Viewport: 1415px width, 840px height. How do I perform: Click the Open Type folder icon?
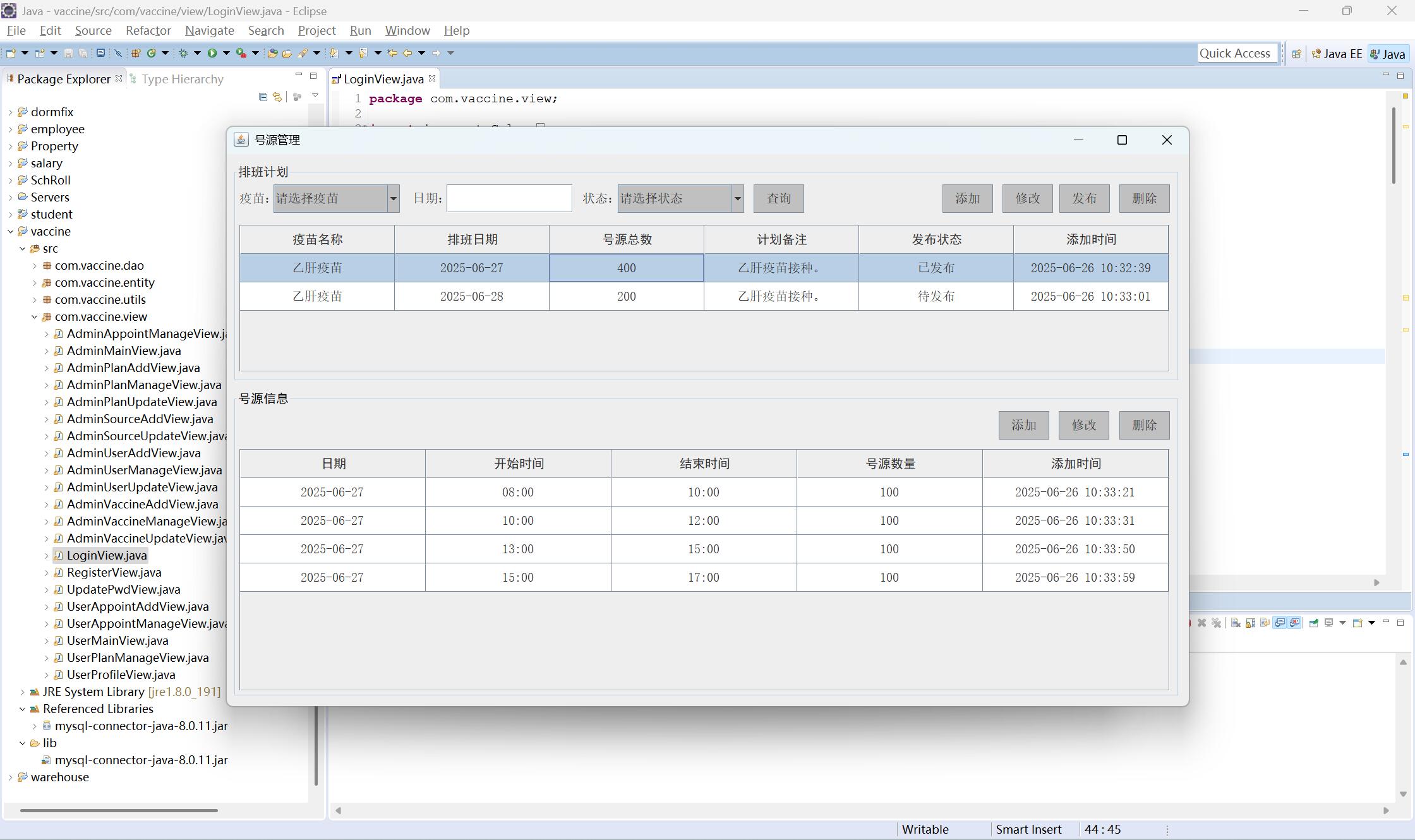click(x=272, y=53)
